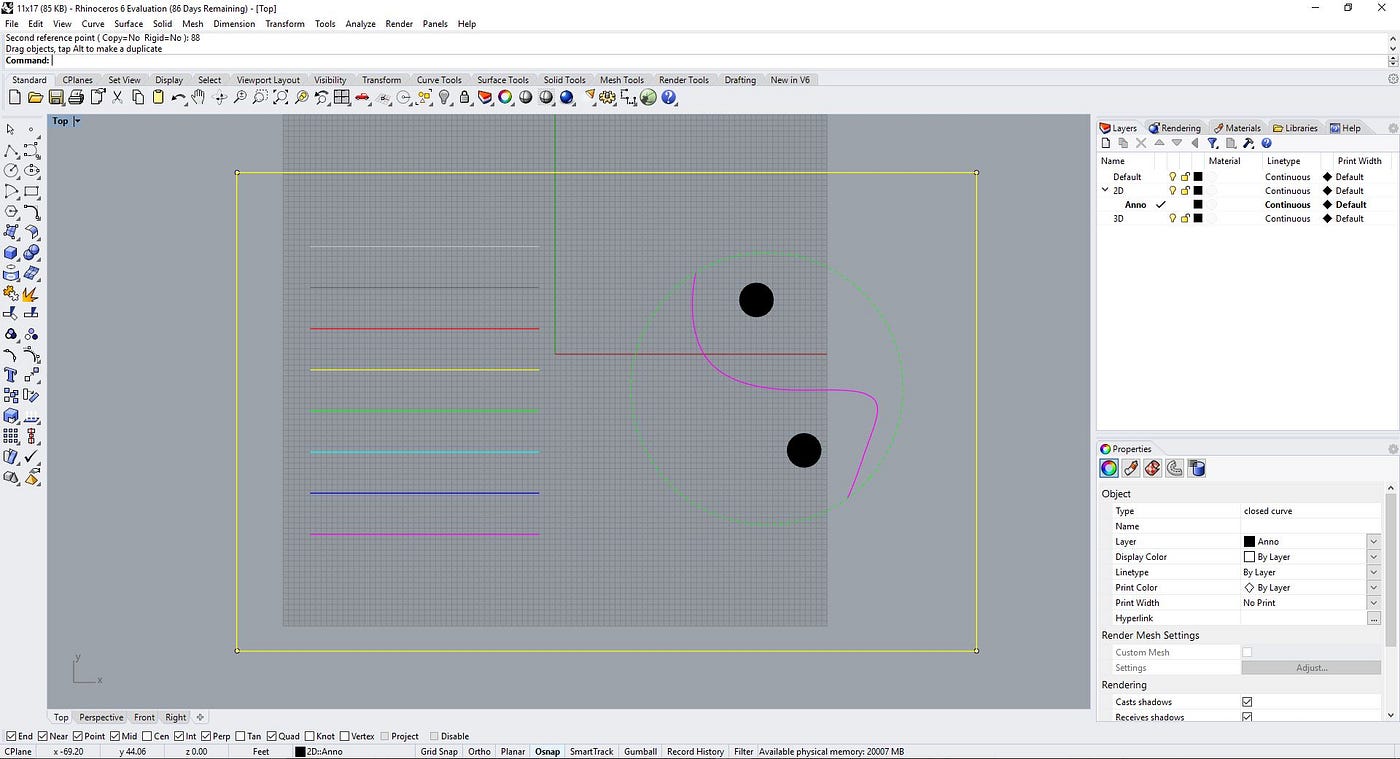Open the layer filter icon
This screenshot has width=1400, height=759.
[x=1211, y=142]
